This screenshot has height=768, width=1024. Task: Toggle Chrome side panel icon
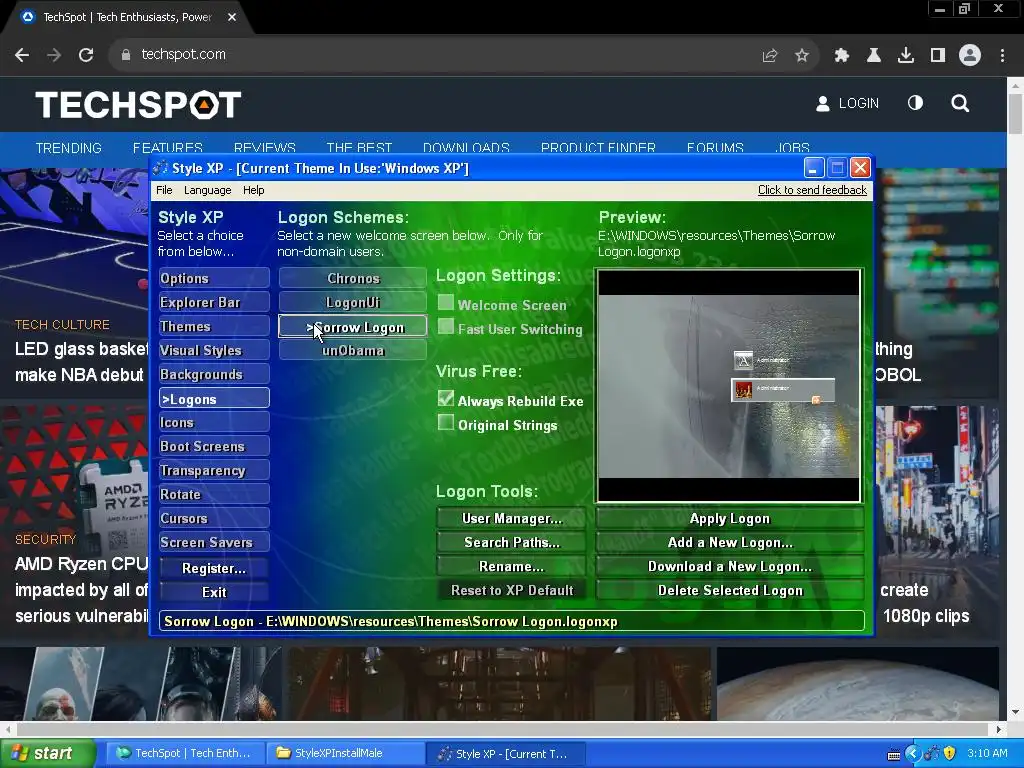(x=938, y=56)
